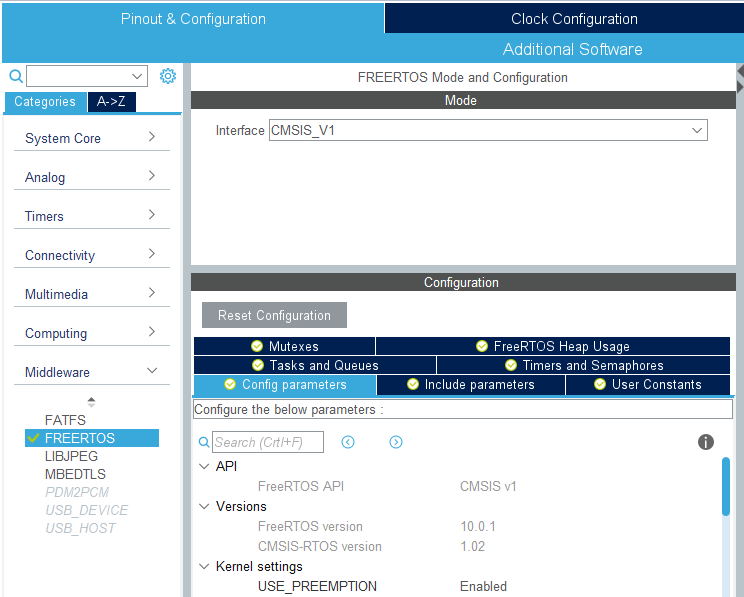Image resolution: width=744 pixels, height=597 pixels.
Task: Open the Tasks and Queues tab
Action: [x=315, y=365]
